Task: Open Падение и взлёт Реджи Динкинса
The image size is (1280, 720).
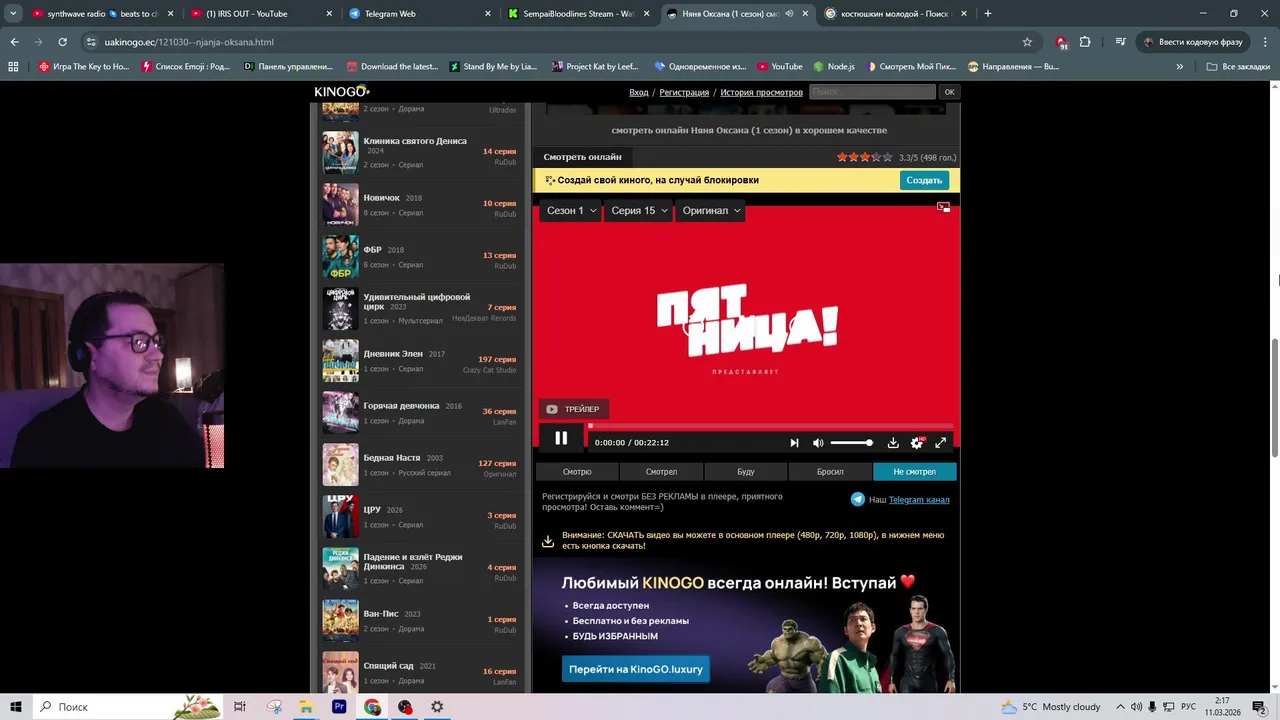Action: (413, 561)
